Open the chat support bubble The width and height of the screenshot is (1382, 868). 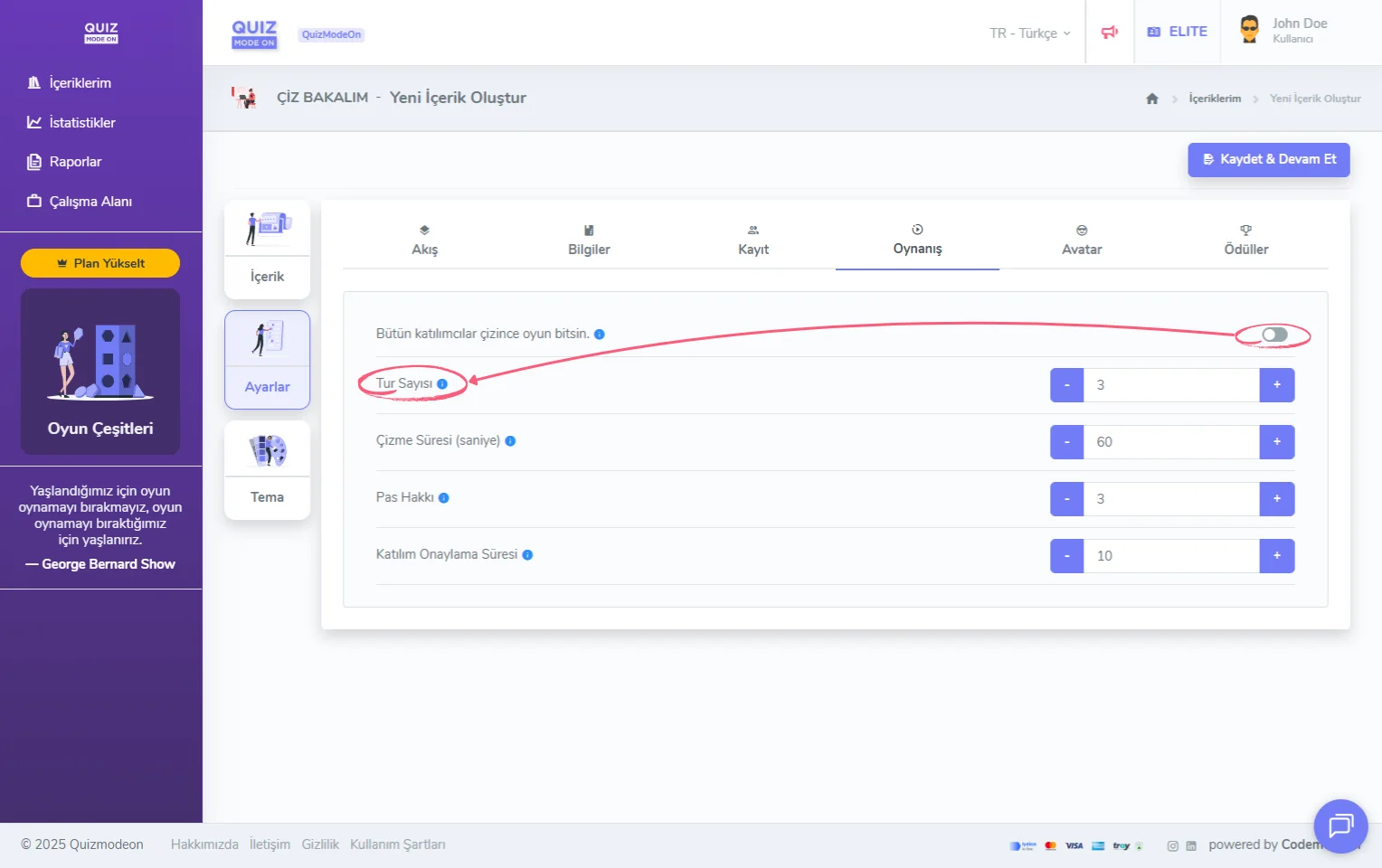(x=1339, y=826)
